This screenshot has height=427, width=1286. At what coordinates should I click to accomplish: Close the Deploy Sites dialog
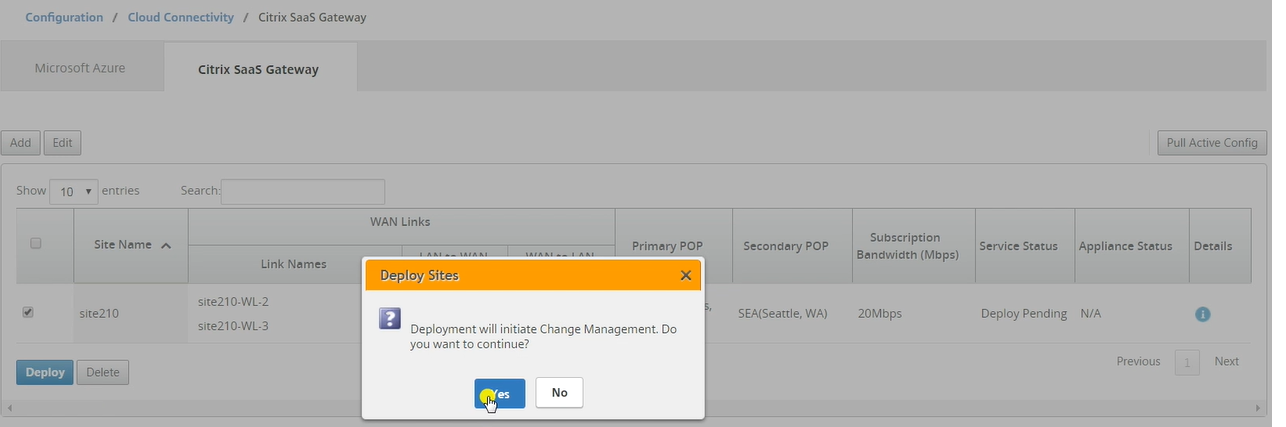pos(685,274)
